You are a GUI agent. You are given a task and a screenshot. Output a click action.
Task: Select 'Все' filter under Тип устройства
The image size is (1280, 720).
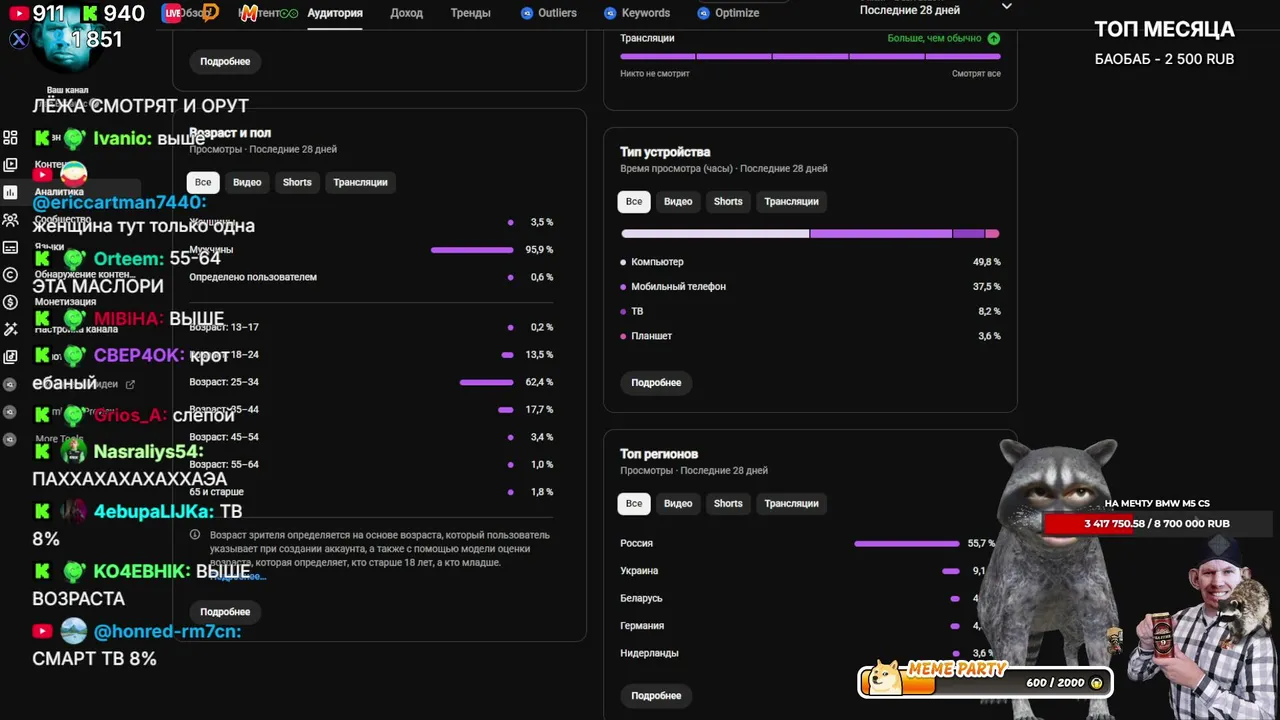pyautogui.click(x=634, y=201)
